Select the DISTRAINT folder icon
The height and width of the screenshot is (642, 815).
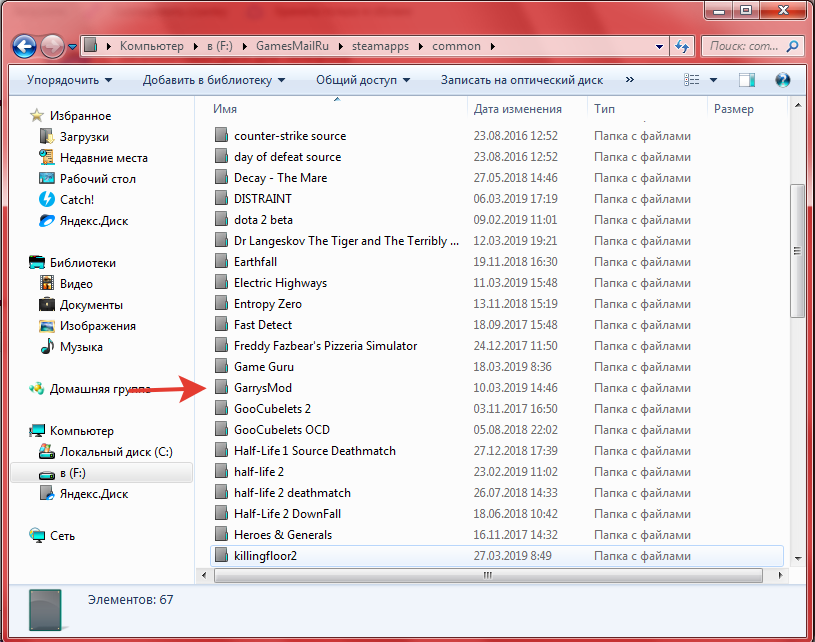click(x=221, y=199)
